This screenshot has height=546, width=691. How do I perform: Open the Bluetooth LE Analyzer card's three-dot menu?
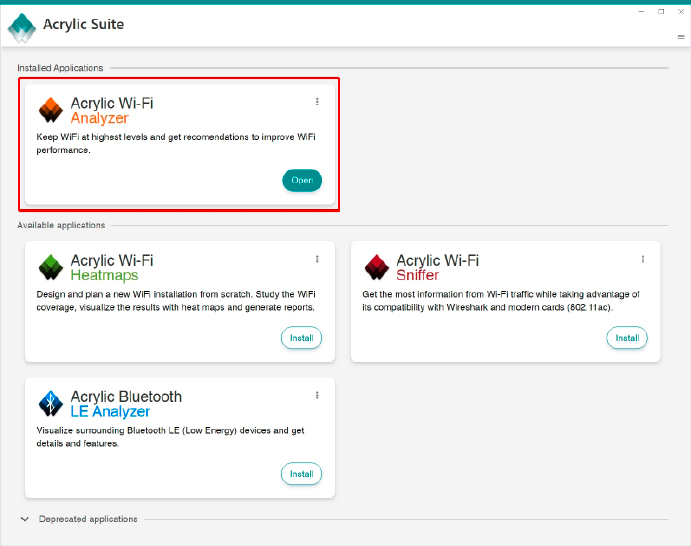[317, 395]
